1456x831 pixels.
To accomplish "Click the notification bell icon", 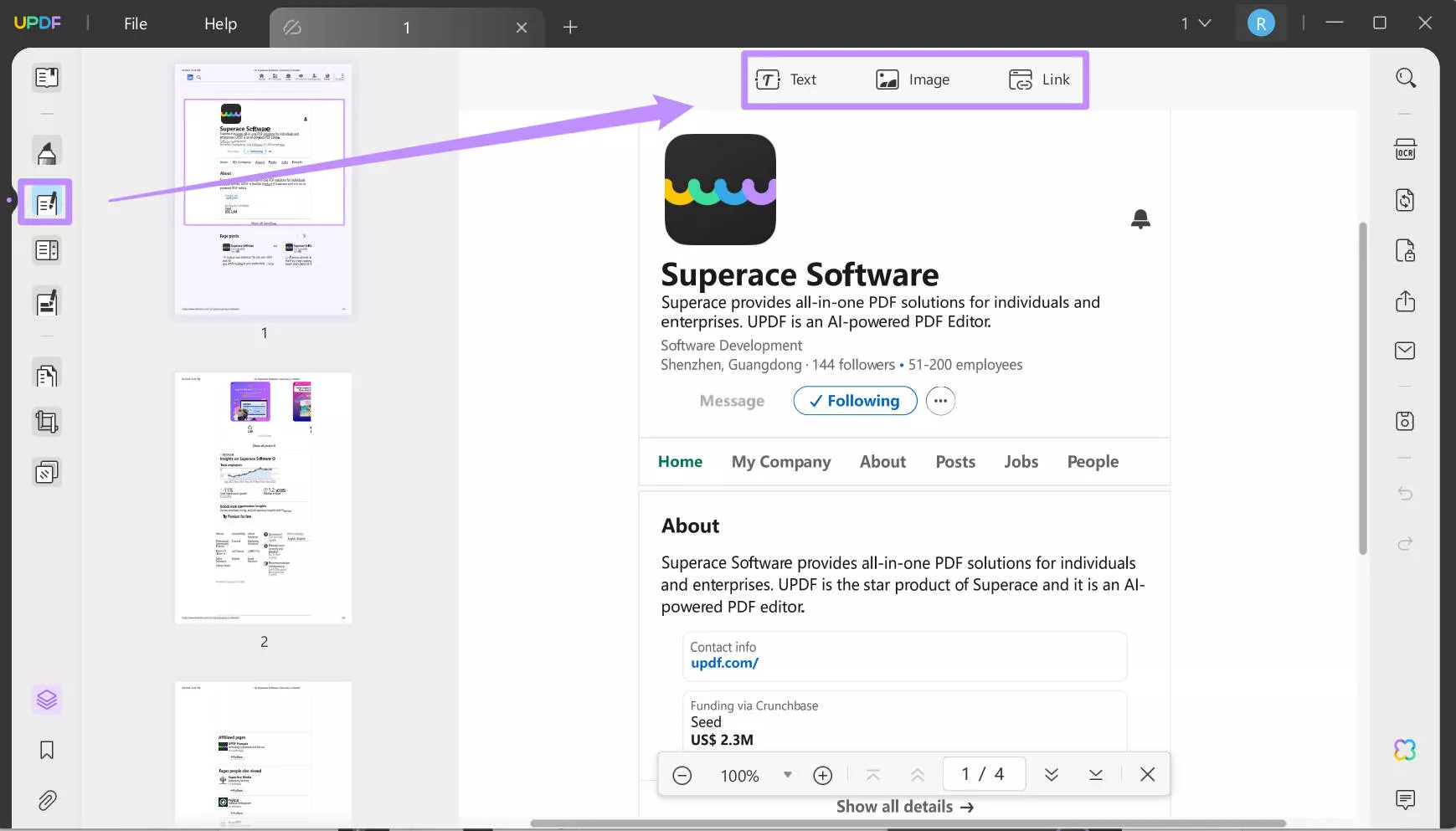I will [1140, 219].
